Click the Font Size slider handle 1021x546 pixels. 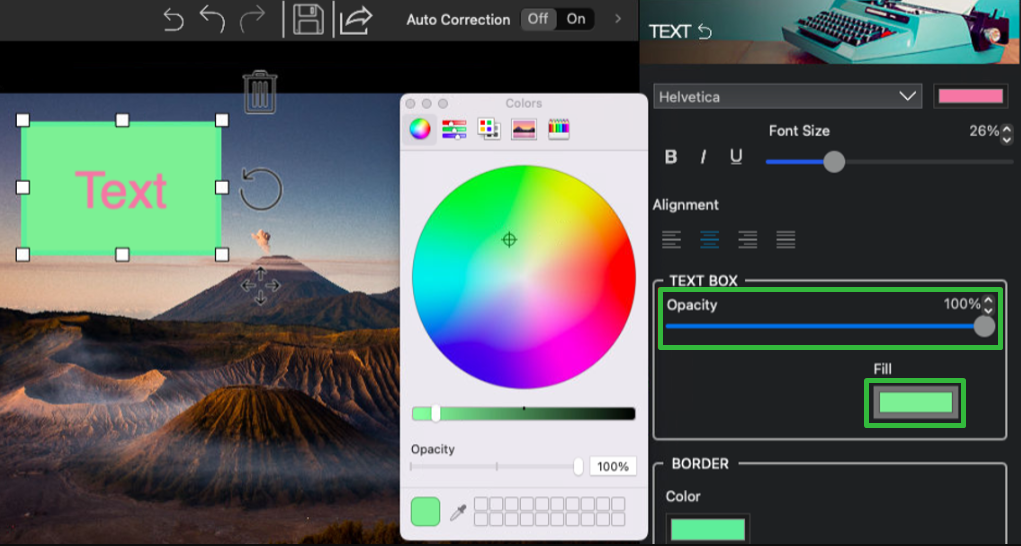(833, 161)
